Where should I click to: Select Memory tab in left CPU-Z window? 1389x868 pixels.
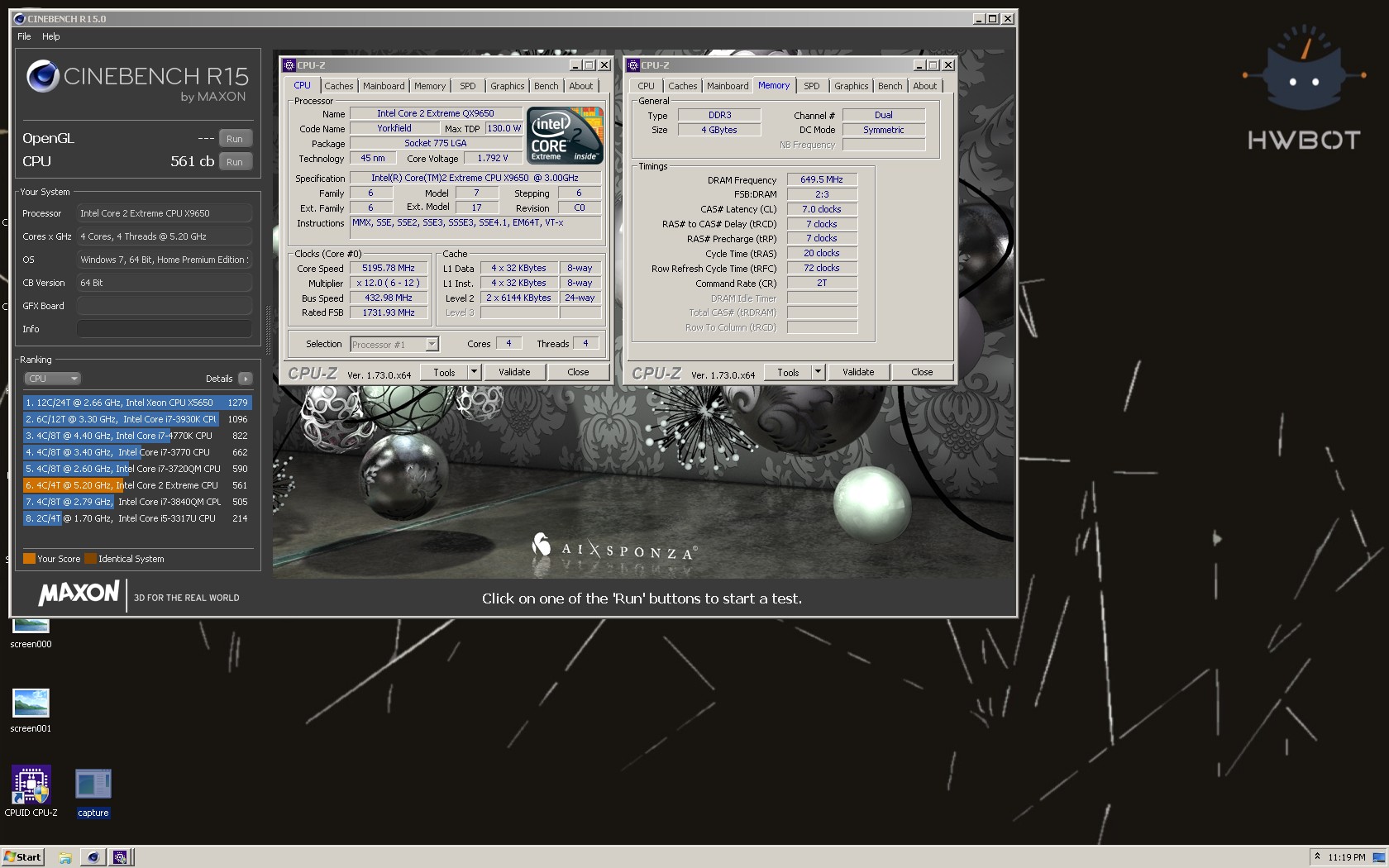430,86
